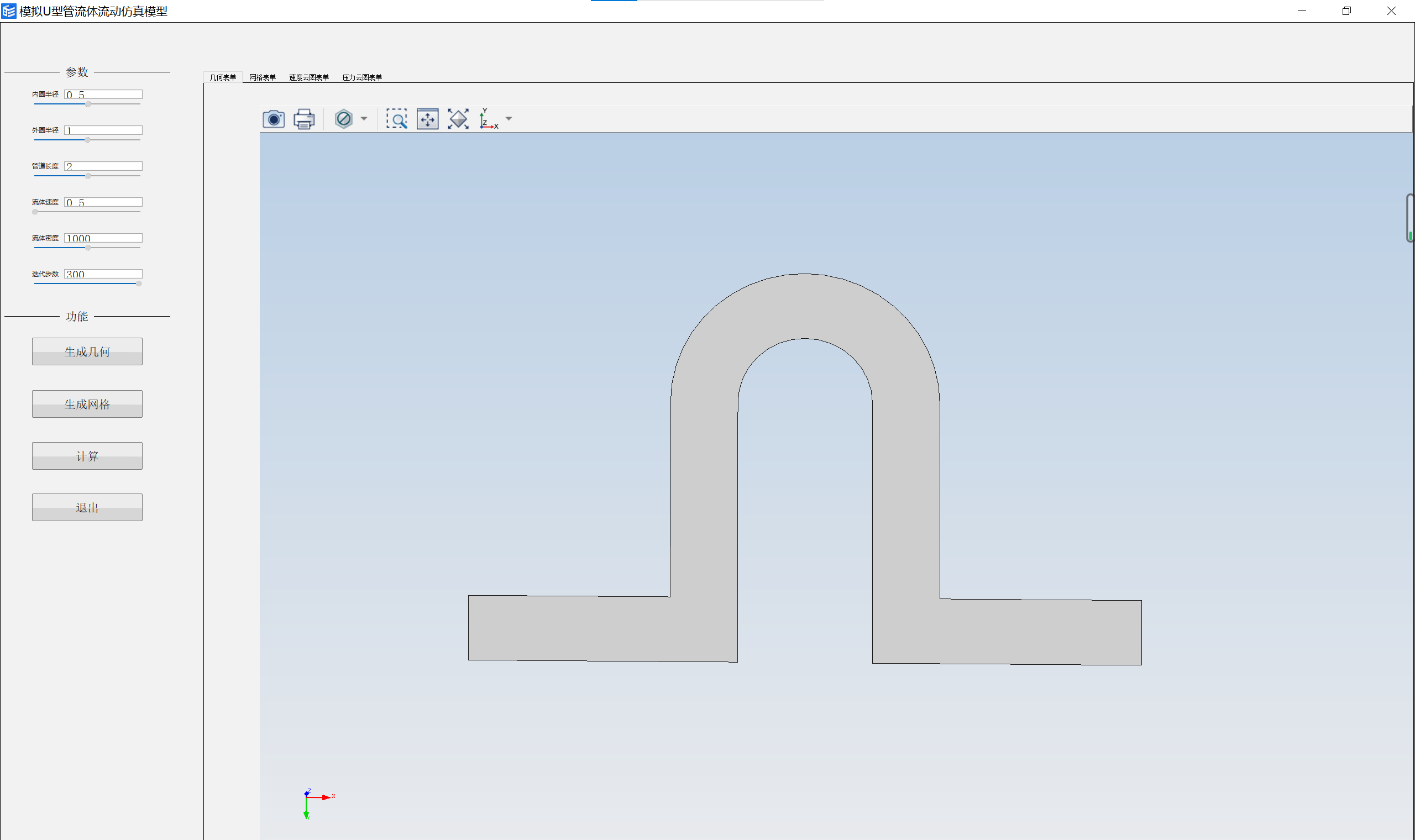Focus the 内圆半径 input field

pos(103,95)
